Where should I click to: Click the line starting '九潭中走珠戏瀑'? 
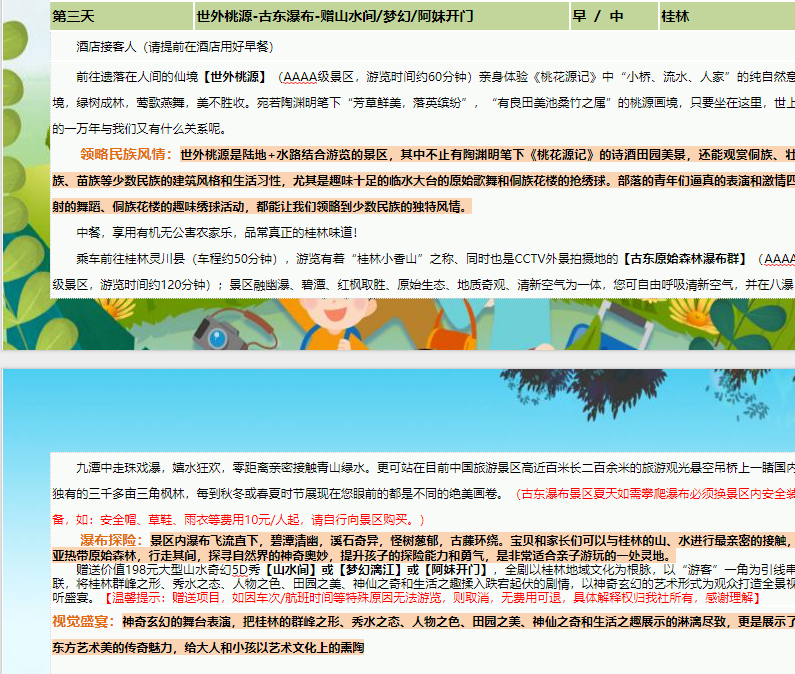click(x=436, y=468)
